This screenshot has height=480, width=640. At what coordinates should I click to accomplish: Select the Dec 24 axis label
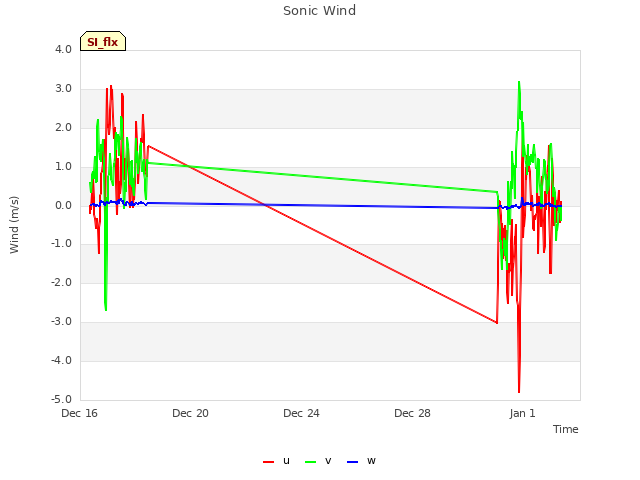coord(301,413)
